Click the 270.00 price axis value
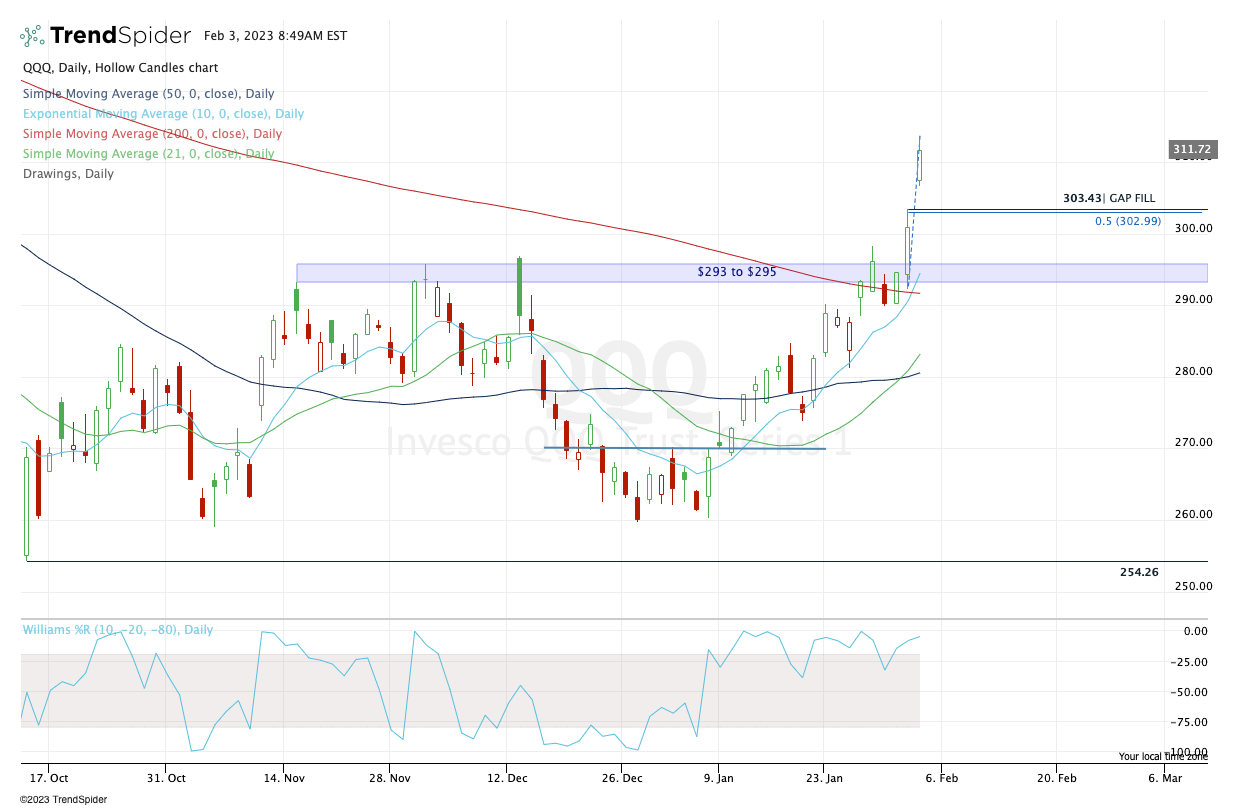This screenshot has height=809, width=1238. pos(1192,442)
